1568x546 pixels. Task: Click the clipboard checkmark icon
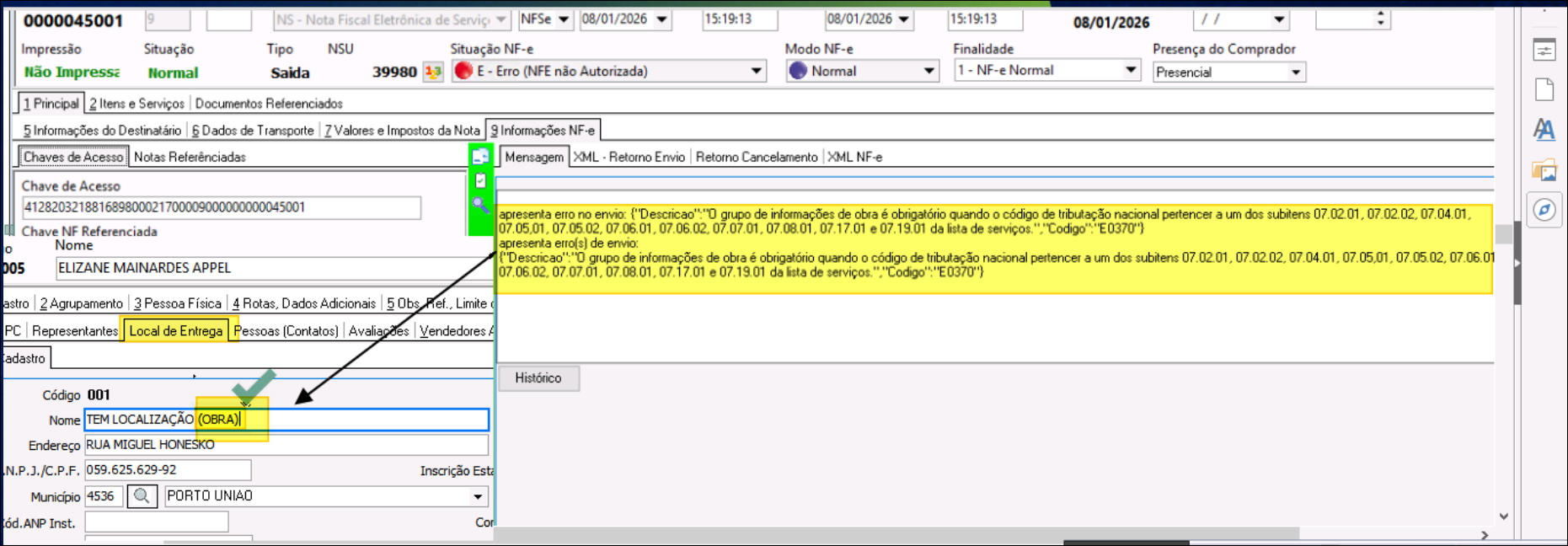pos(480,180)
